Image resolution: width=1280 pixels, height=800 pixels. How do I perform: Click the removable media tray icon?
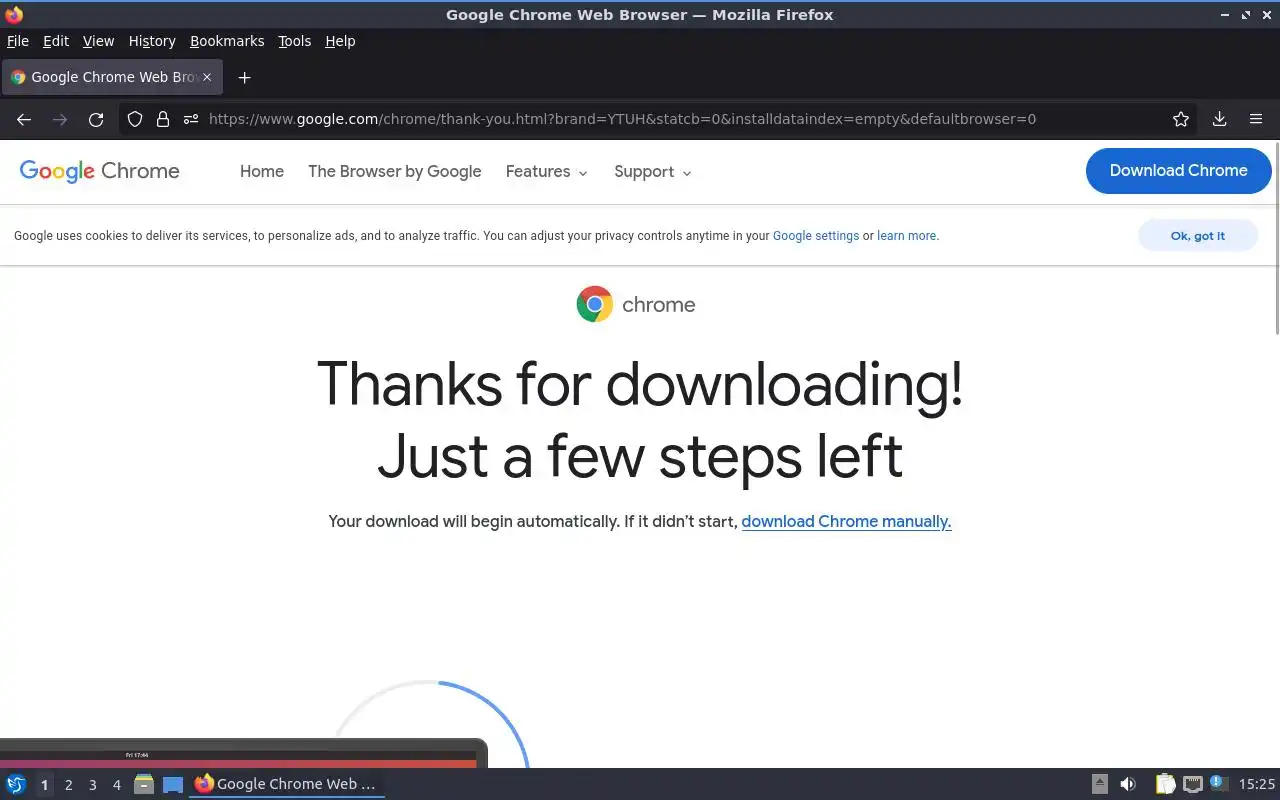(1099, 784)
